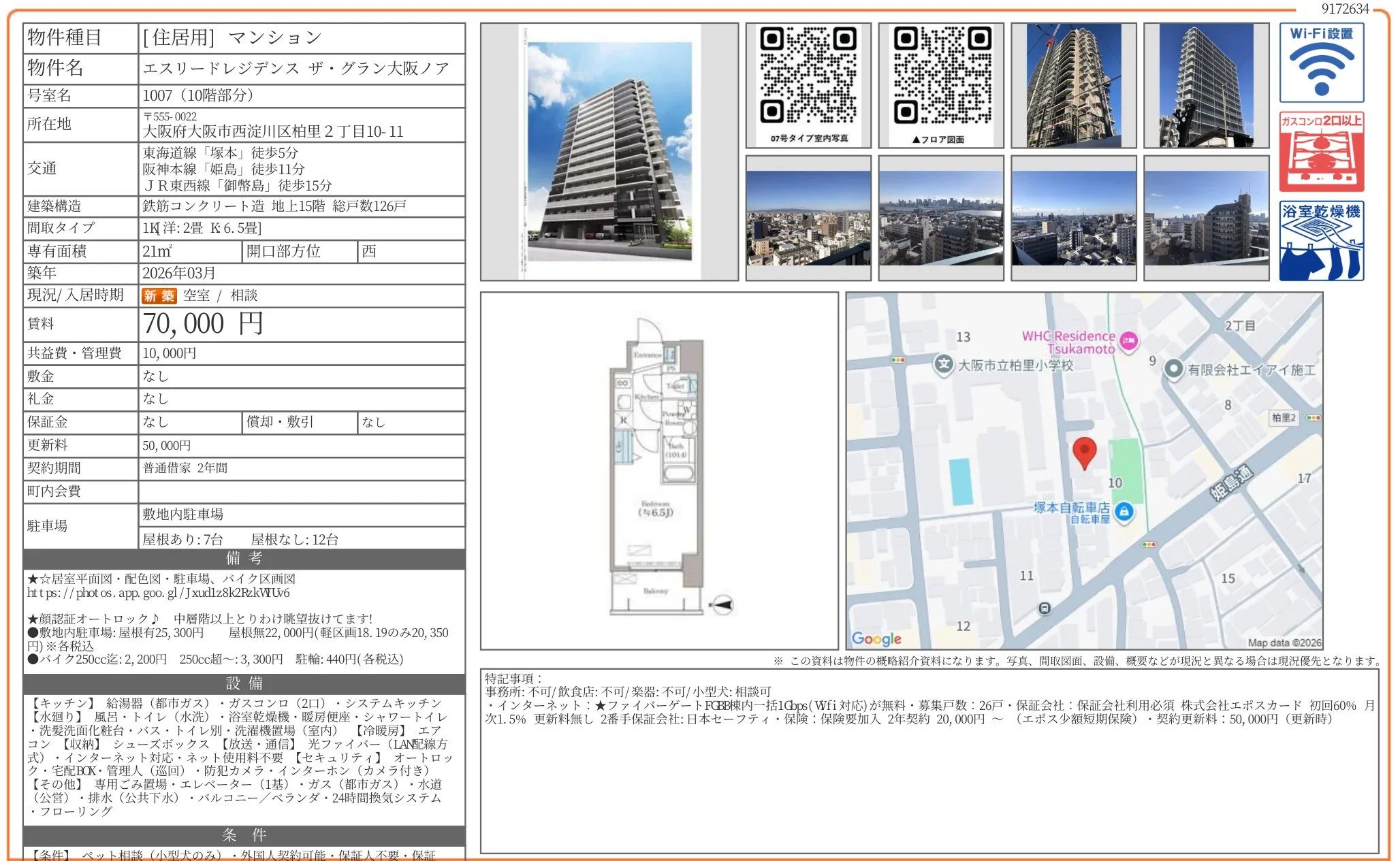Click the red location pin on the map
This screenshot has height=861, width=1400.
point(1083,452)
